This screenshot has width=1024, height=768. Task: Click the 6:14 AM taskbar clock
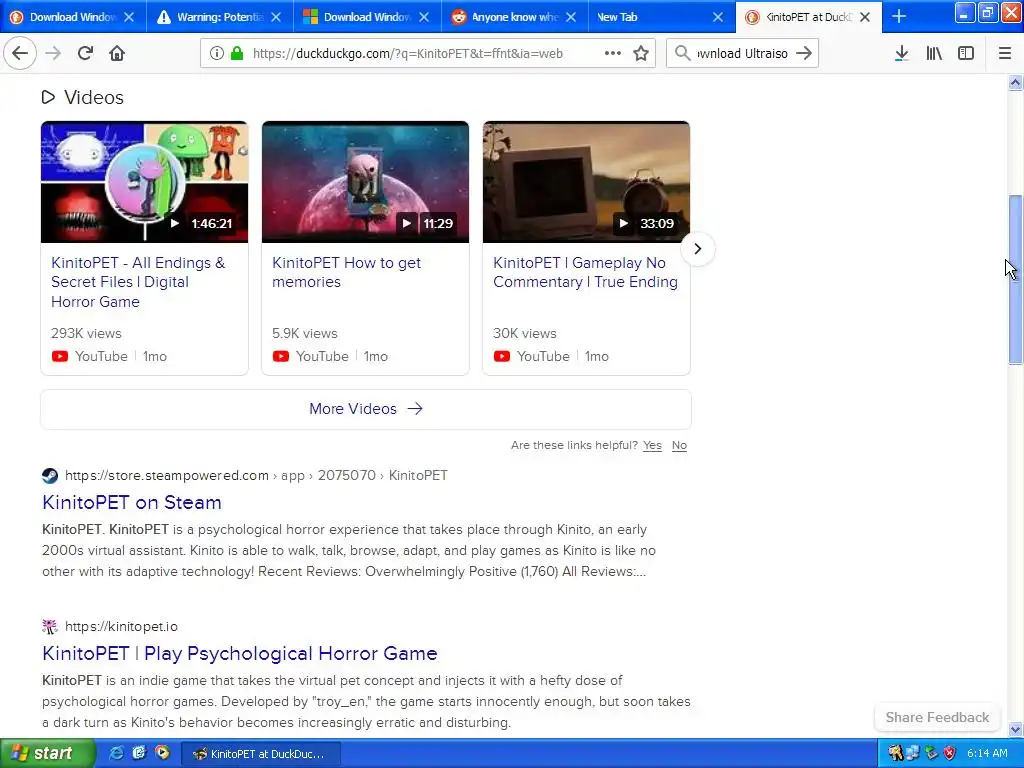point(987,754)
